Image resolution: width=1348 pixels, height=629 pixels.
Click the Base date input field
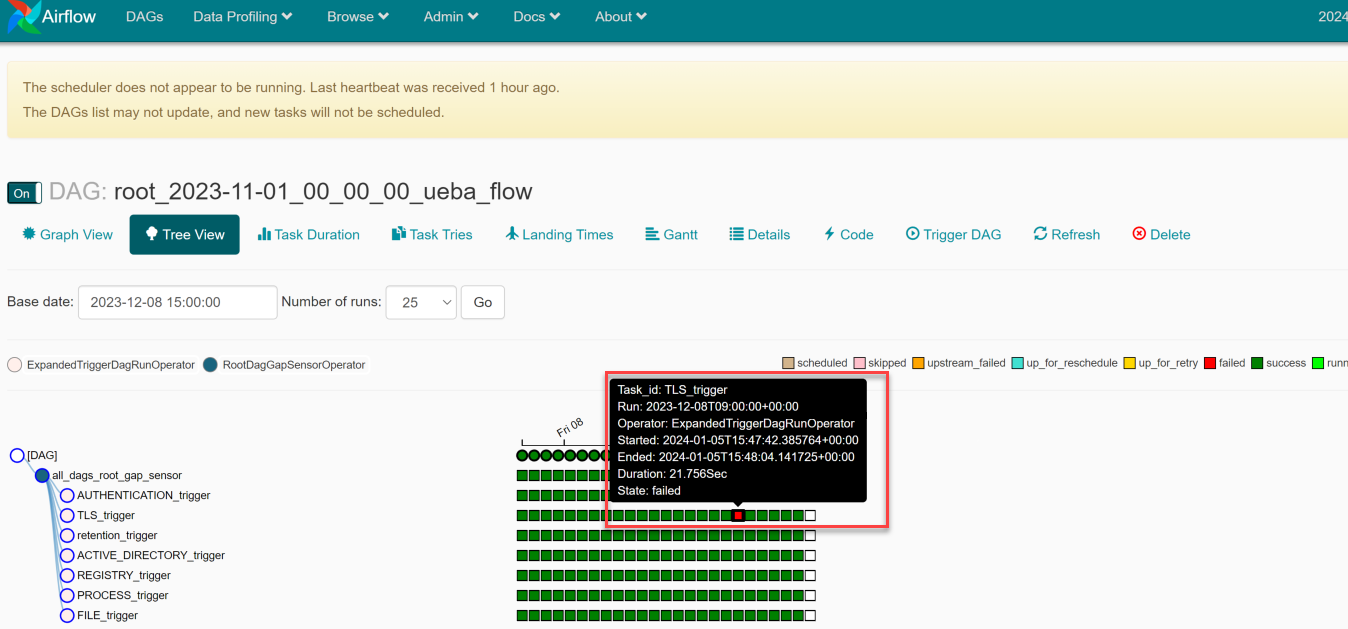[x=177, y=302]
